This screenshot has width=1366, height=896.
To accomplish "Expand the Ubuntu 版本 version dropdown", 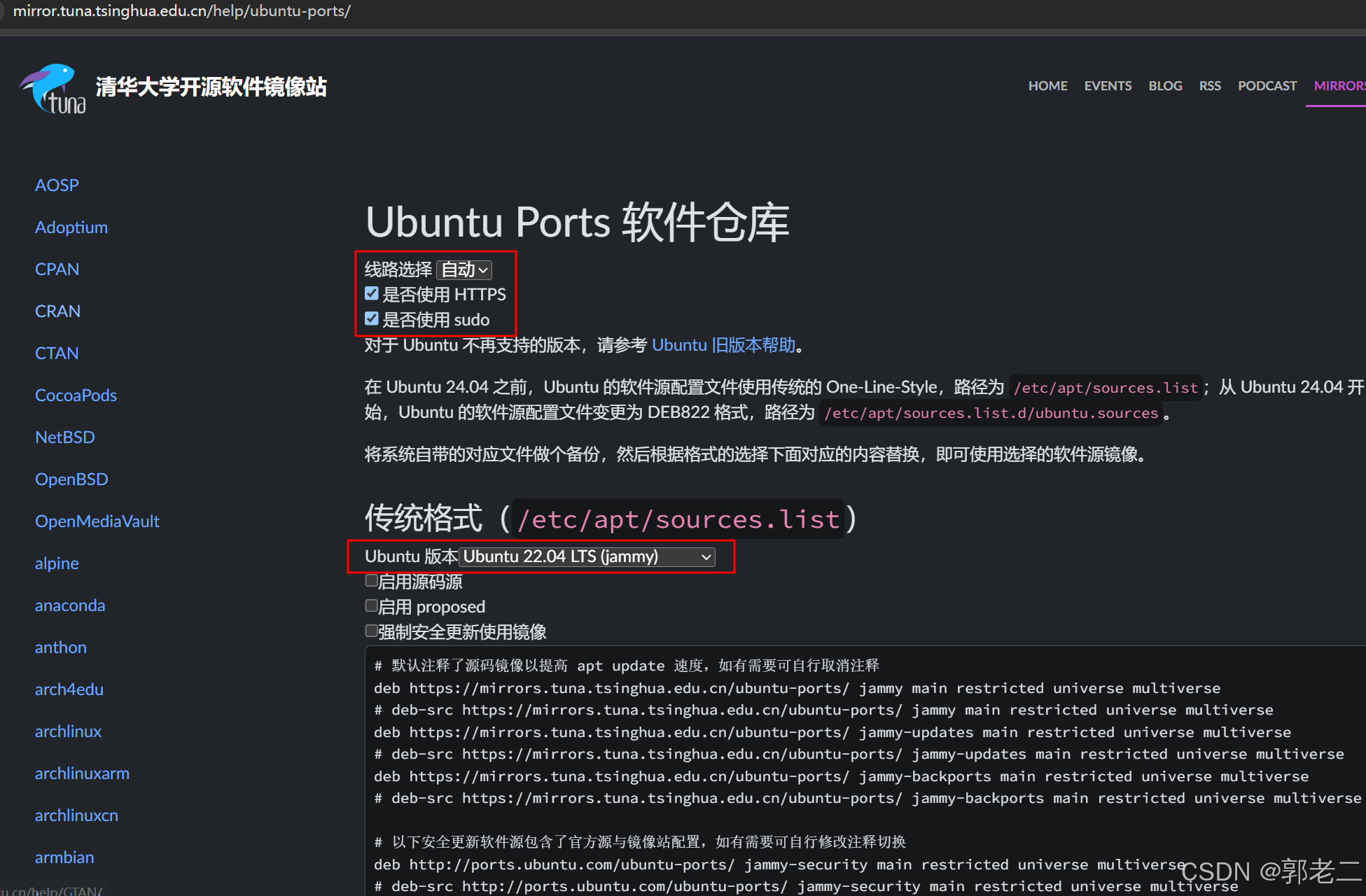I will [x=587, y=556].
